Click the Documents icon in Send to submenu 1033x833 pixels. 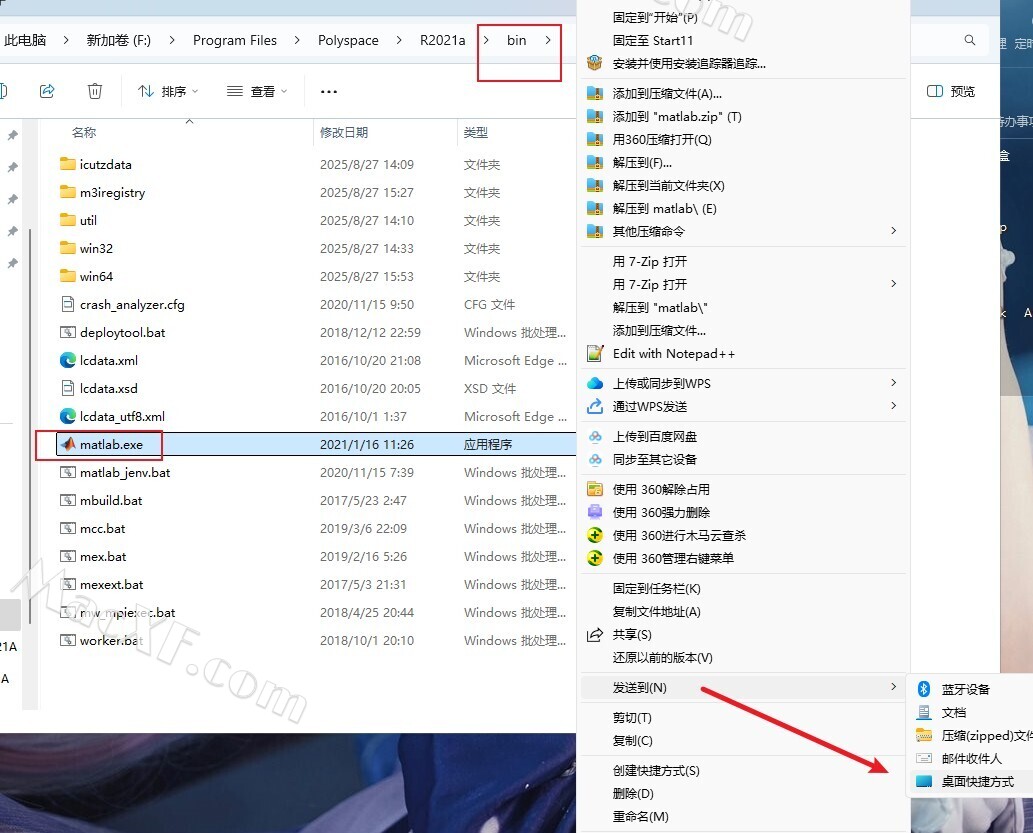coord(924,712)
